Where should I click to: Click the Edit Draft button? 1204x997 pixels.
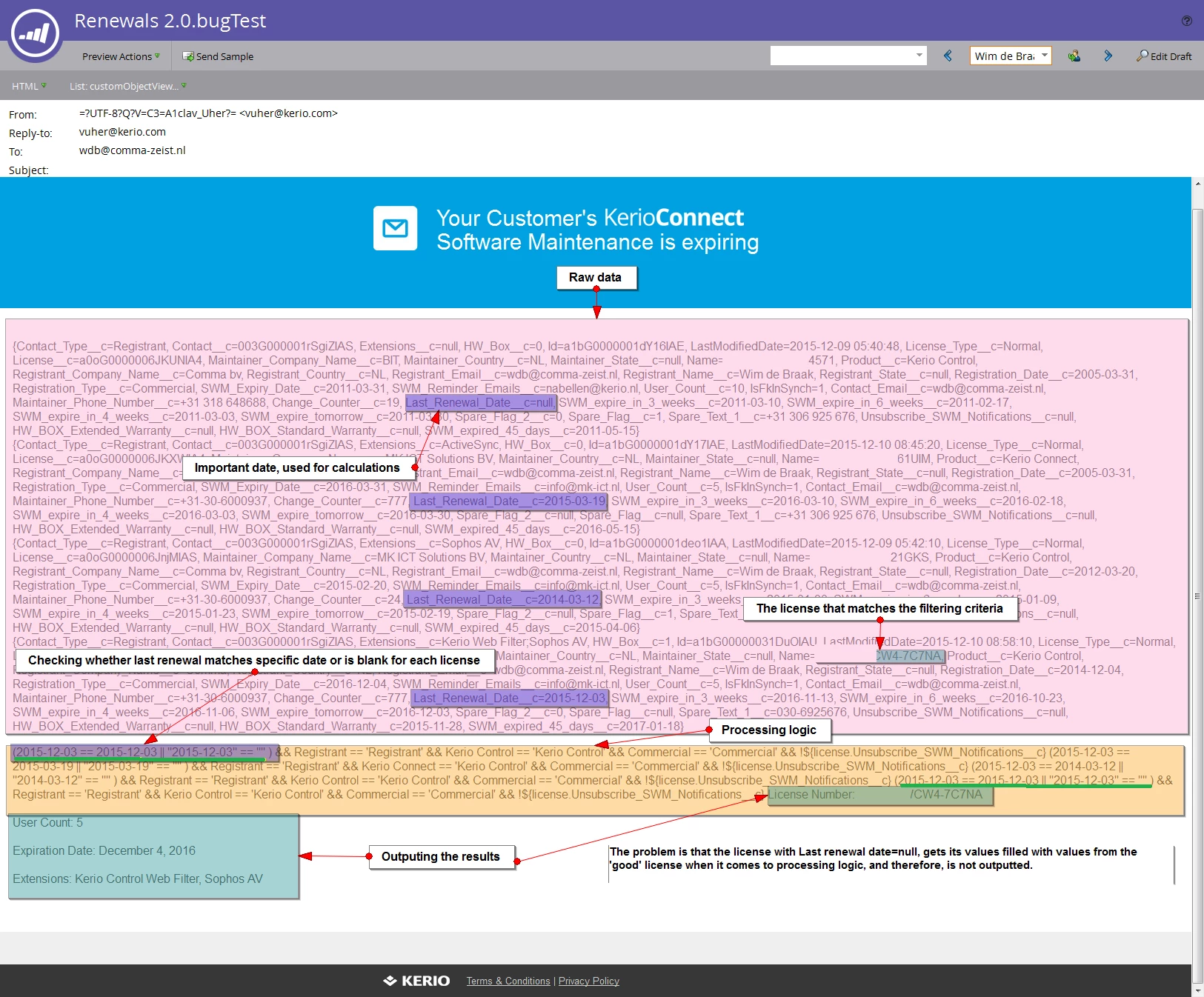coord(1164,56)
